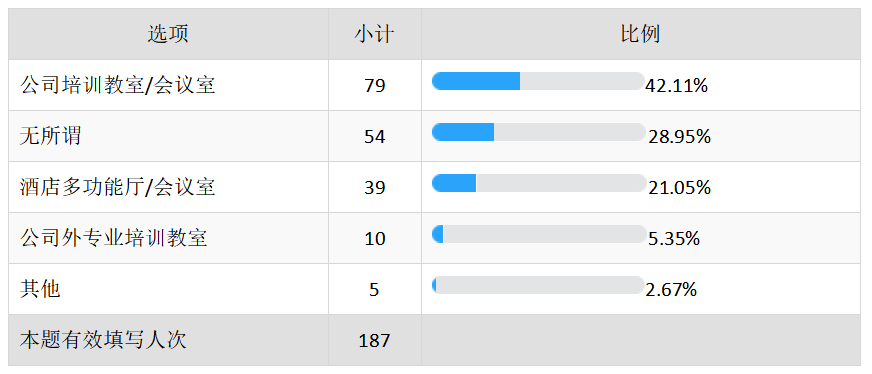Click the 42.11% progress bar
Screen dimensions: 872x374
(538, 81)
